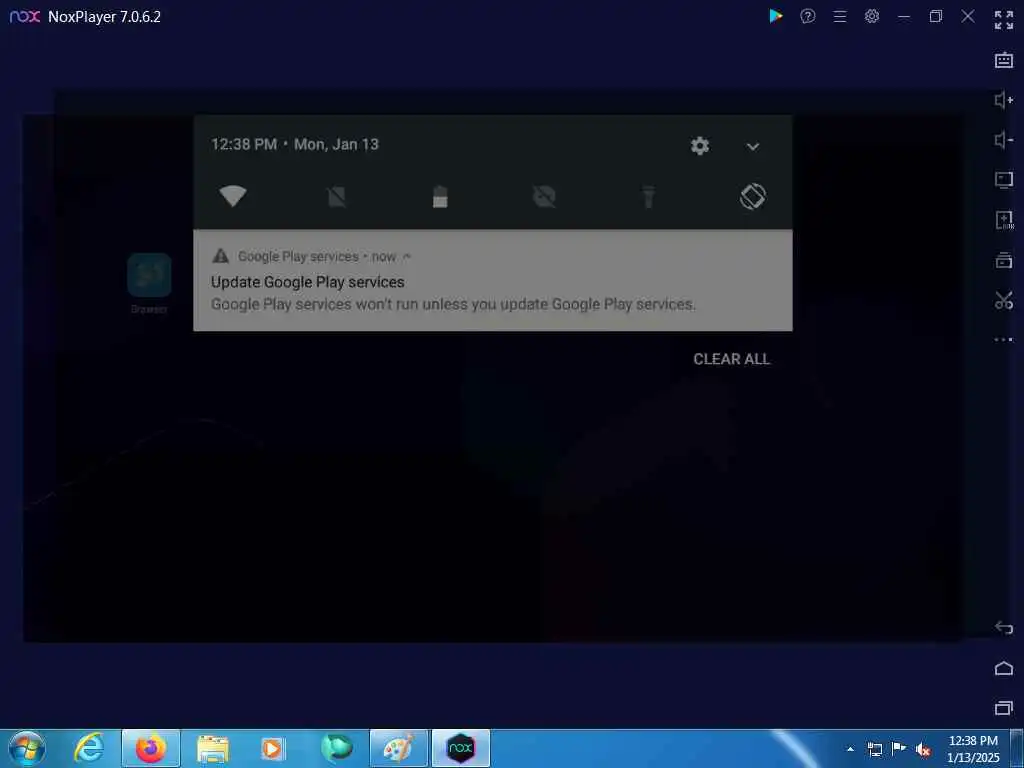Image resolution: width=1024 pixels, height=768 pixels.
Task: Enter NoxPlayer fullscreen mode
Action: pyautogui.click(x=1004, y=20)
